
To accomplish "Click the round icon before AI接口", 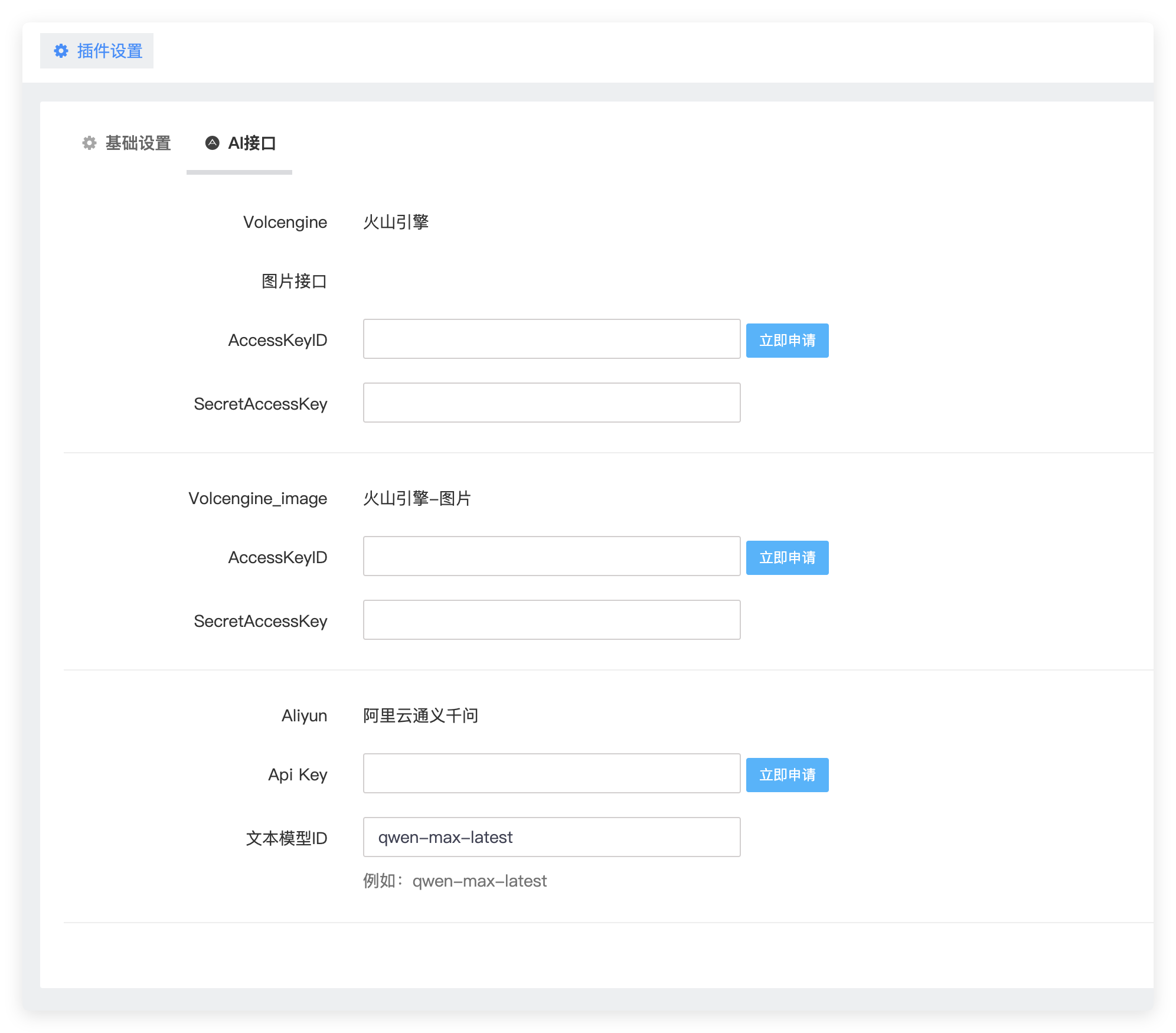I will [212, 143].
